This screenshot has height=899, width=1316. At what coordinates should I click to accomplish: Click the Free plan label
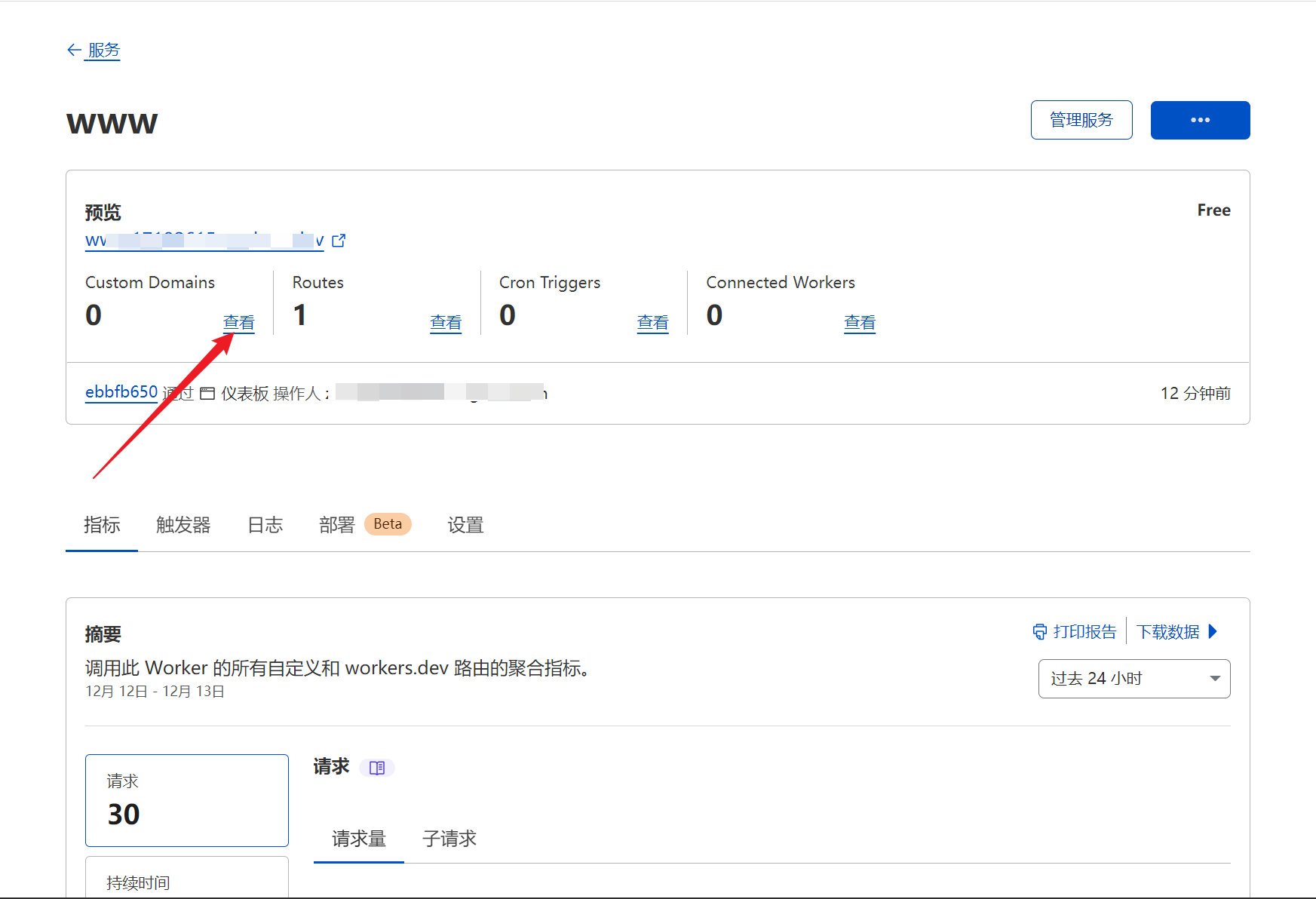point(1213,210)
